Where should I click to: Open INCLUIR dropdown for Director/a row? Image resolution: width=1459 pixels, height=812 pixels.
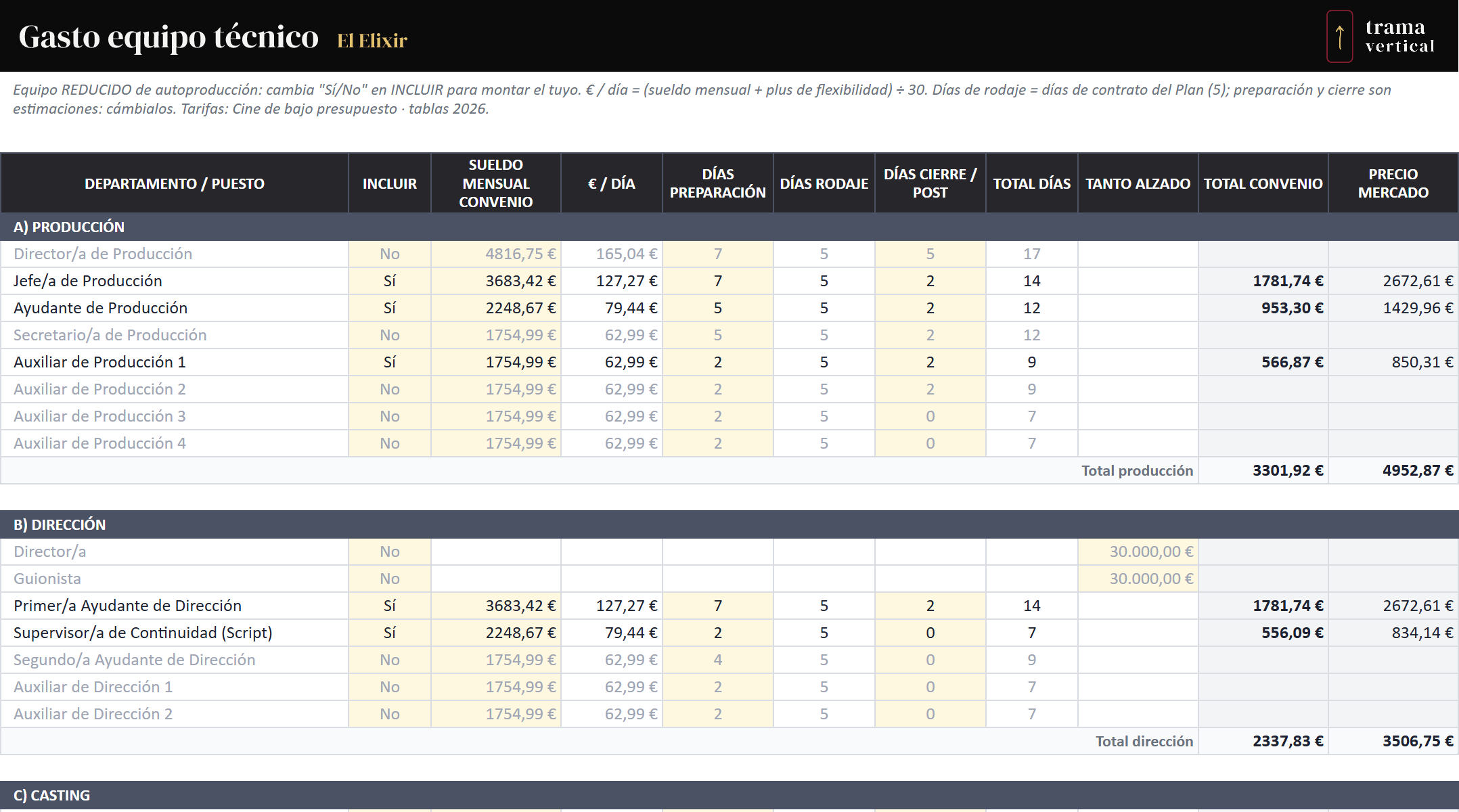tap(390, 551)
